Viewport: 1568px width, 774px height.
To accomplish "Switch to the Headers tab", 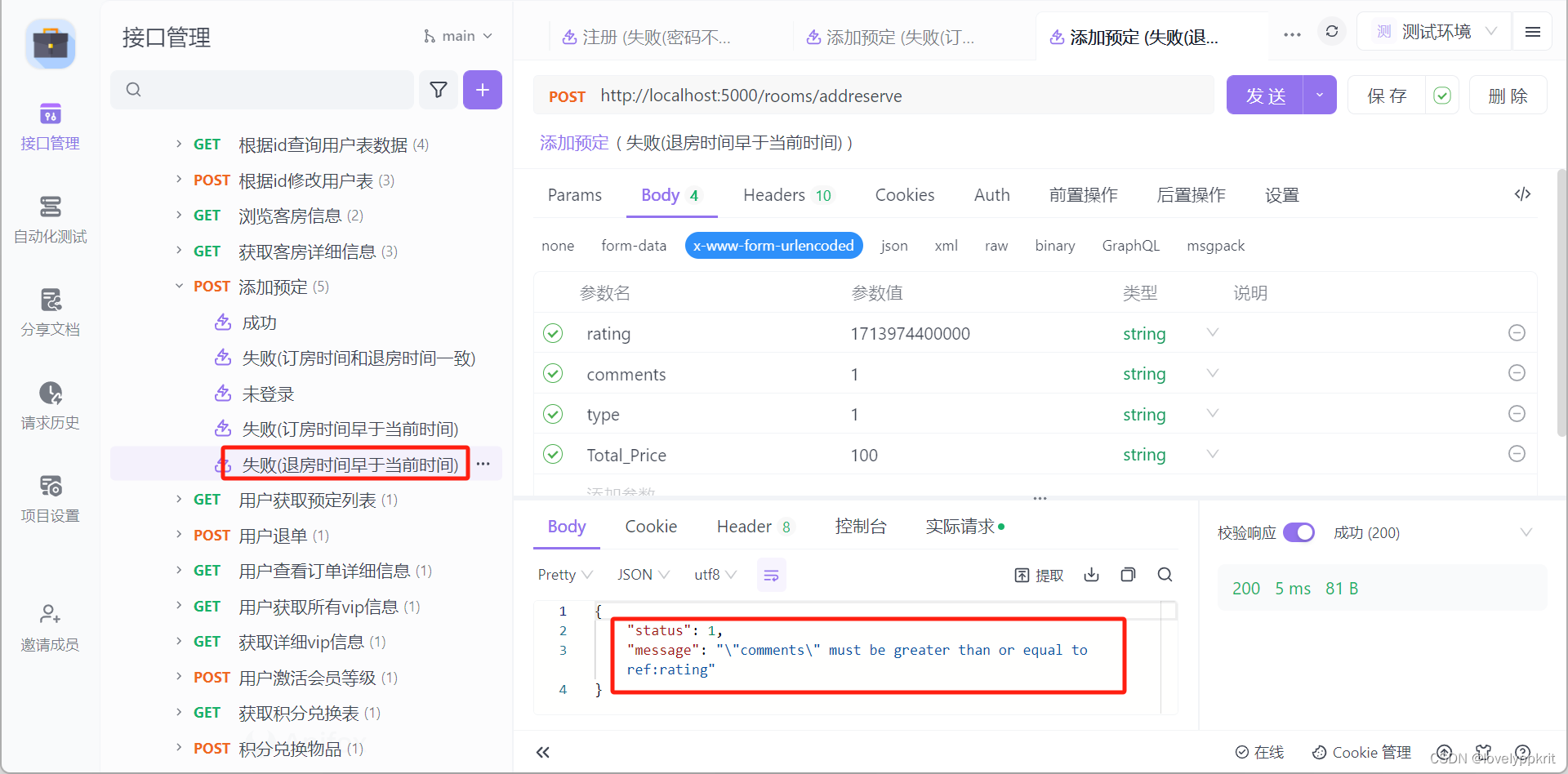I will pos(774,195).
